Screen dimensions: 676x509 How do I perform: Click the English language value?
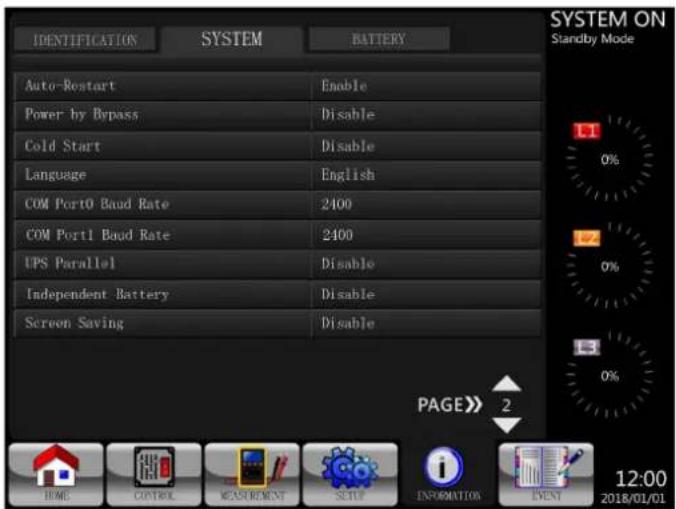pos(348,175)
